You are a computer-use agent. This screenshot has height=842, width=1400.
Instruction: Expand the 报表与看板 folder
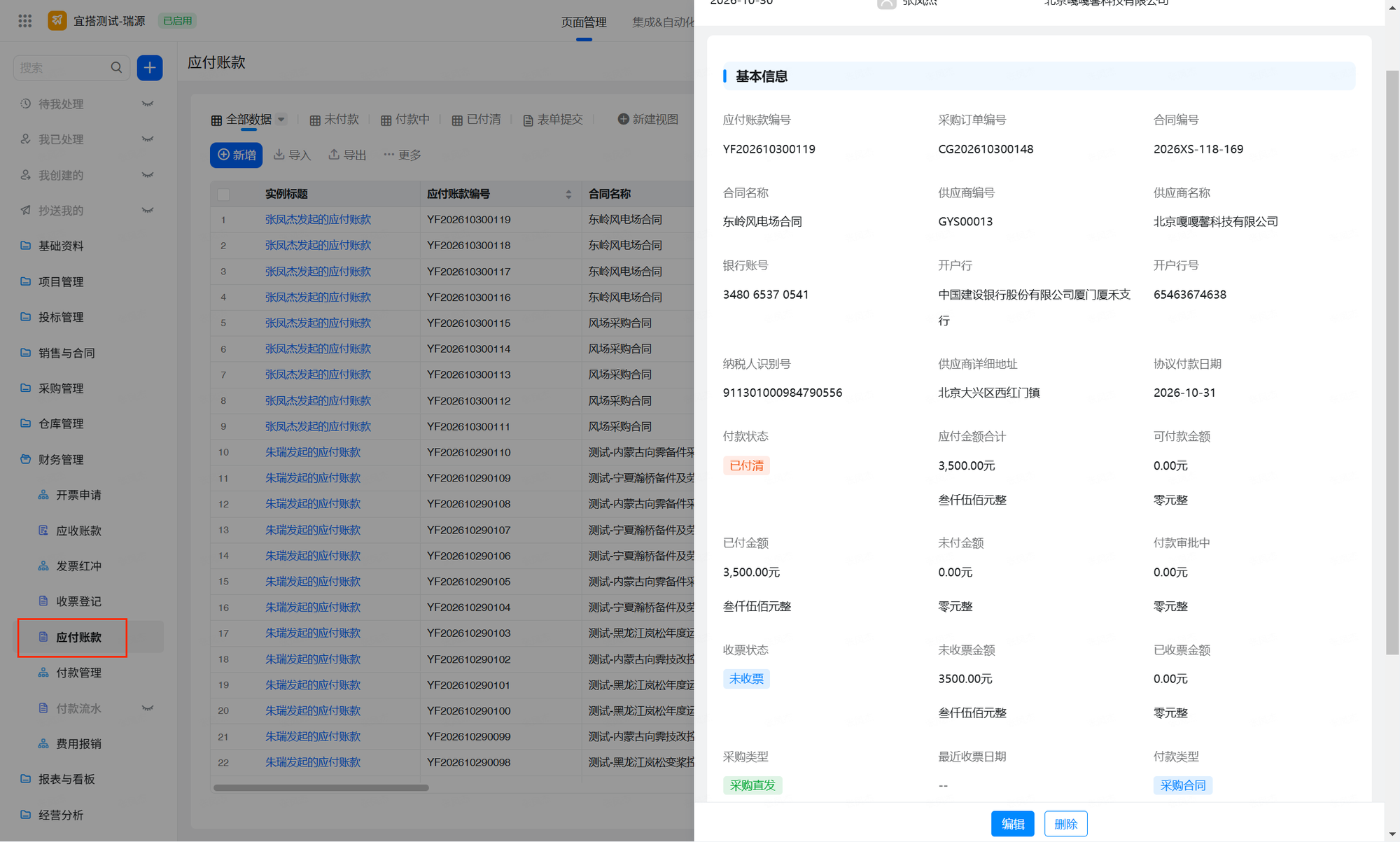(x=66, y=779)
